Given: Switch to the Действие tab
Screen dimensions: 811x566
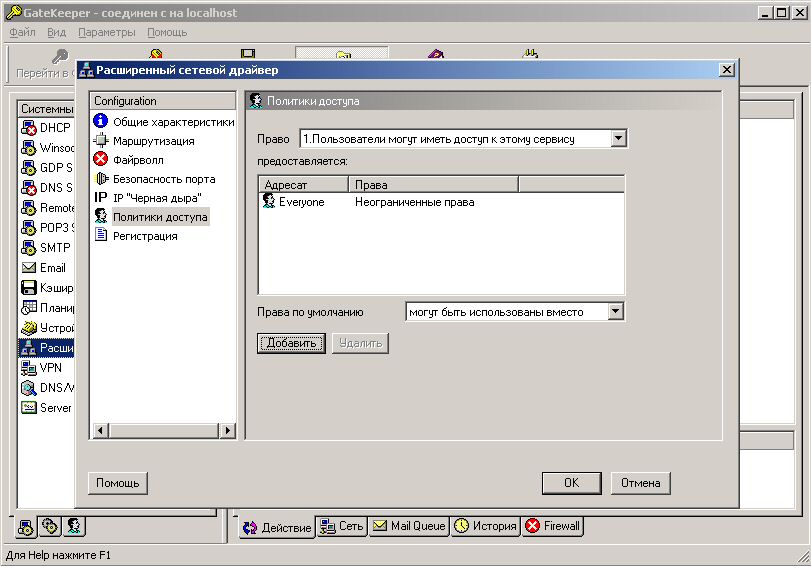Looking at the screenshot, I should tap(277, 527).
